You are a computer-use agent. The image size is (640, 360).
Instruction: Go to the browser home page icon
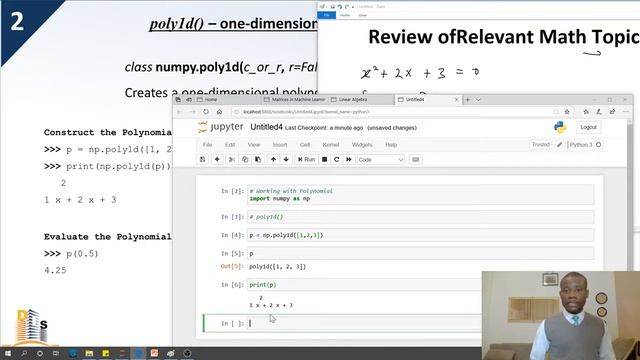220,112
